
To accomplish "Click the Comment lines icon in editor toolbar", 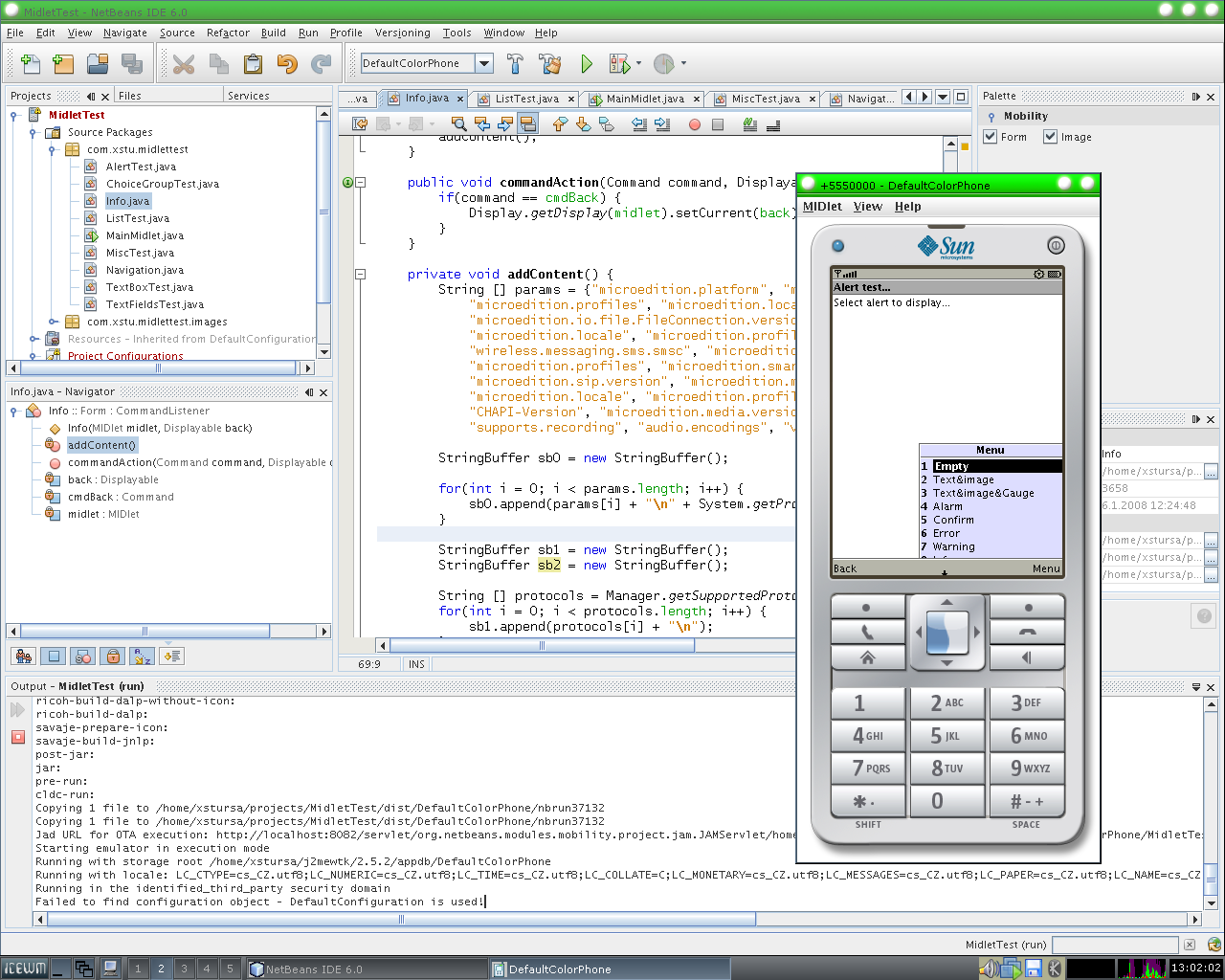I will click(x=750, y=124).
